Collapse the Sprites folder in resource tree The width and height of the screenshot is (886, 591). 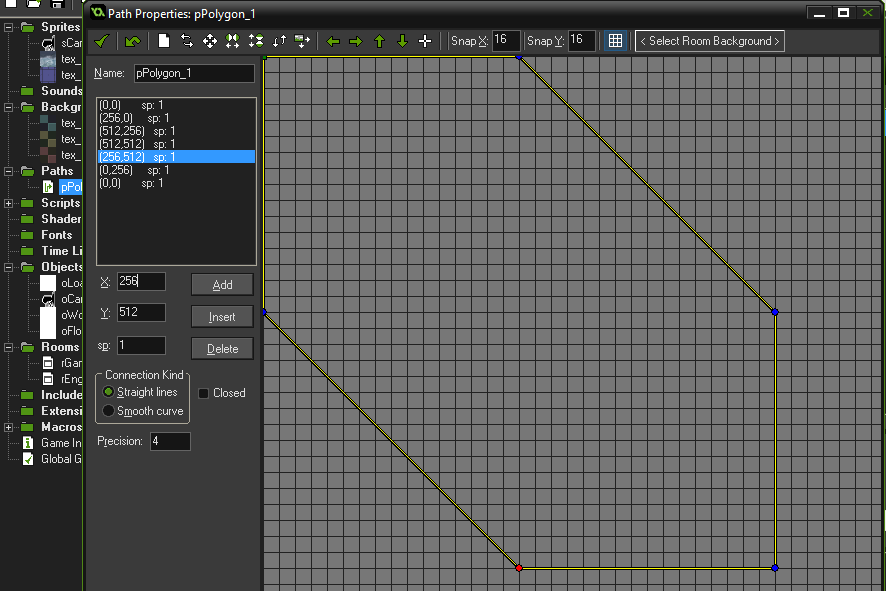(10, 27)
